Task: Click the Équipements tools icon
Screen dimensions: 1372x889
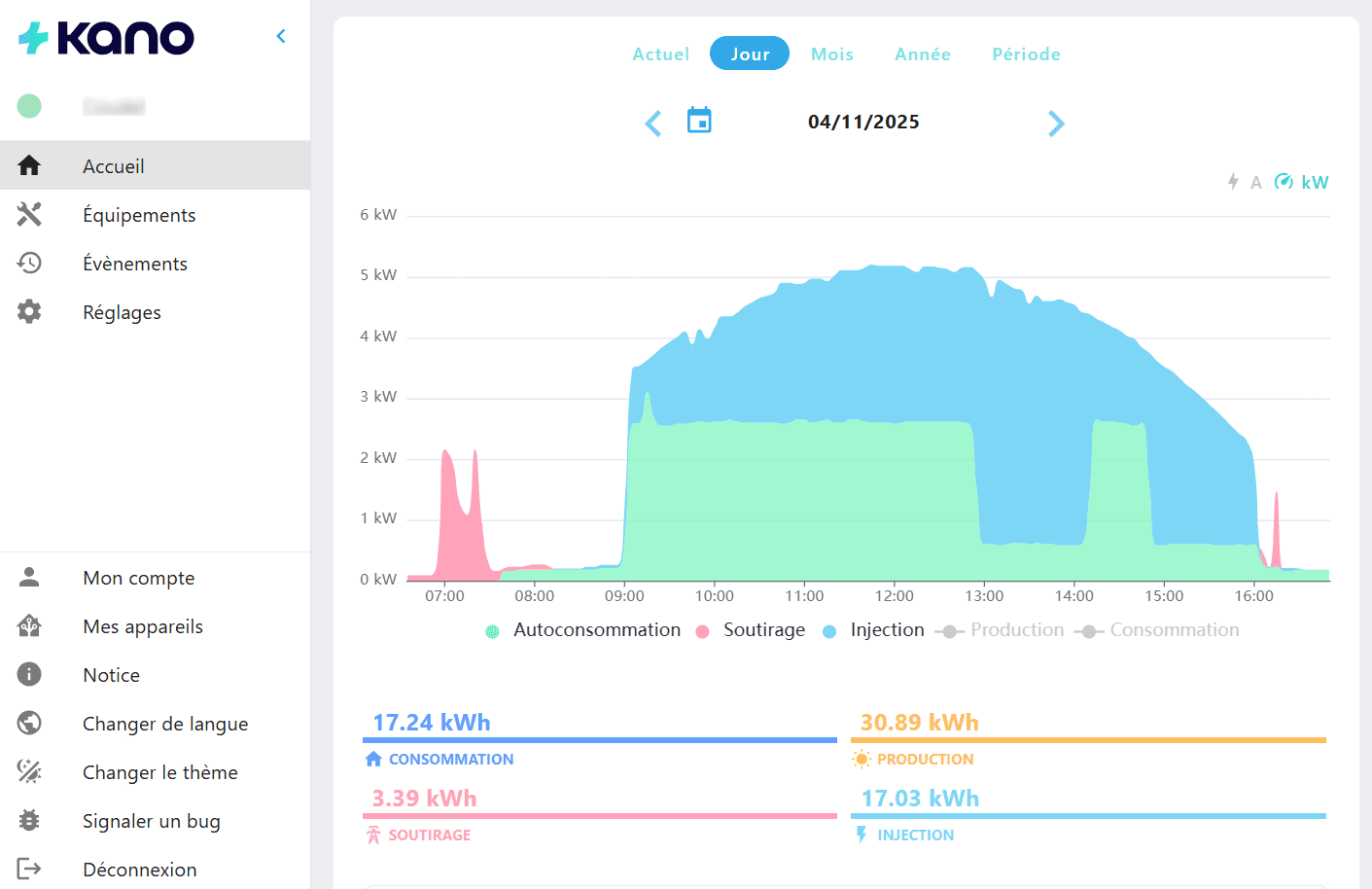Action: [29, 214]
